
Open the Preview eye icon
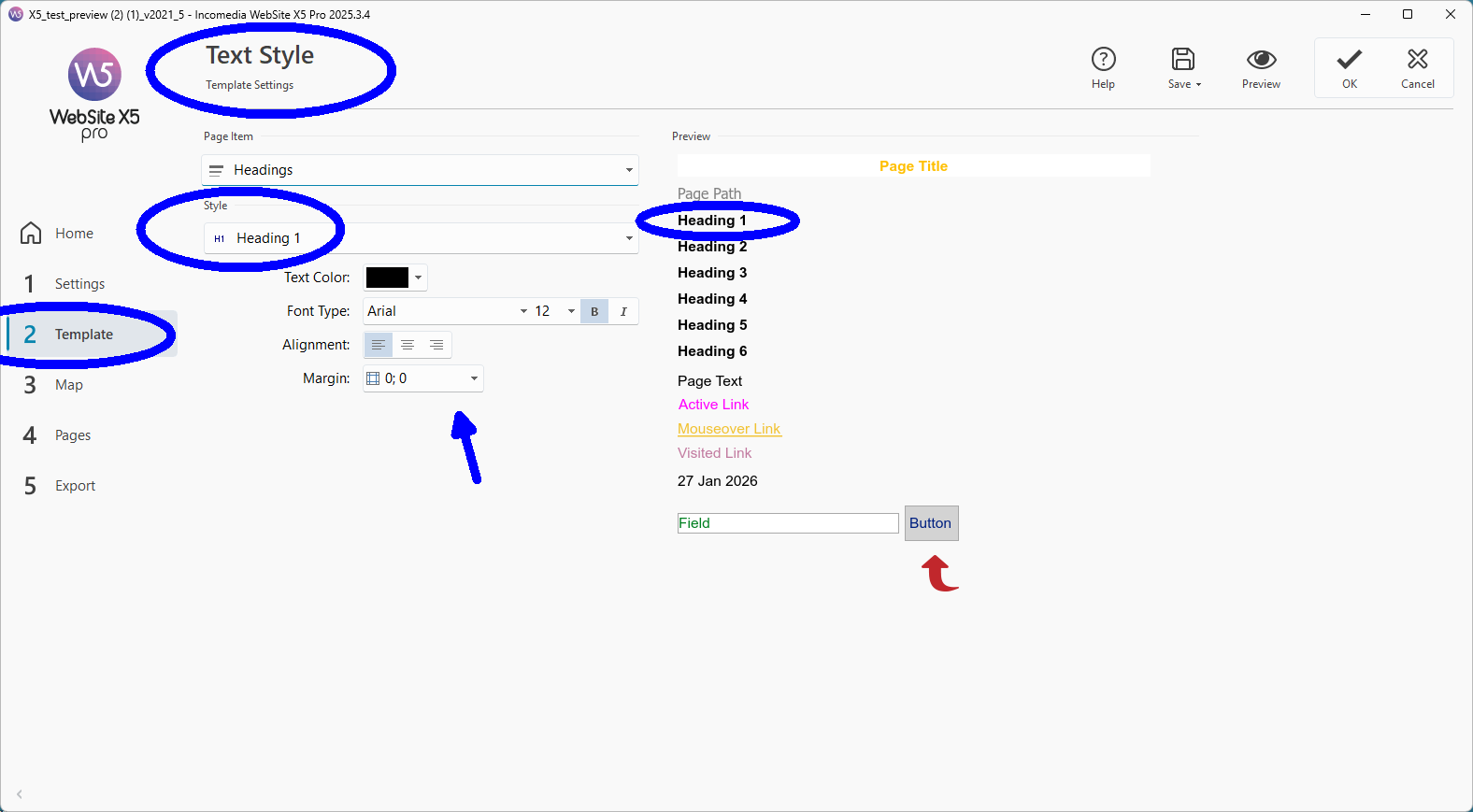pos(1261,60)
